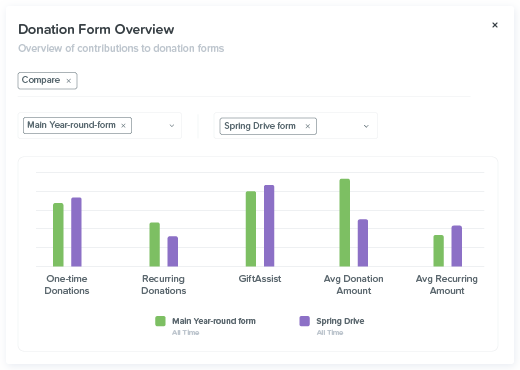
Task: Click green Recurring Donations bar
Action: click(x=155, y=244)
